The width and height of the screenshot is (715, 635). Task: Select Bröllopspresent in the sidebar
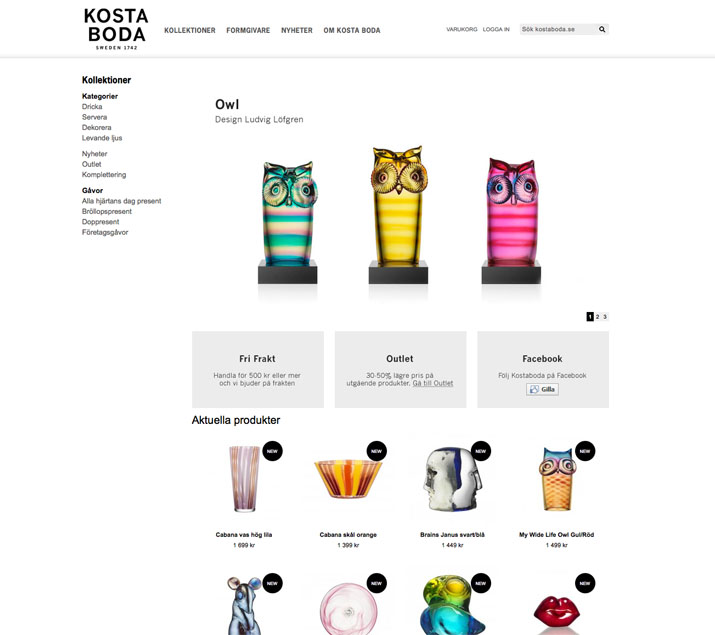(107, 212)
